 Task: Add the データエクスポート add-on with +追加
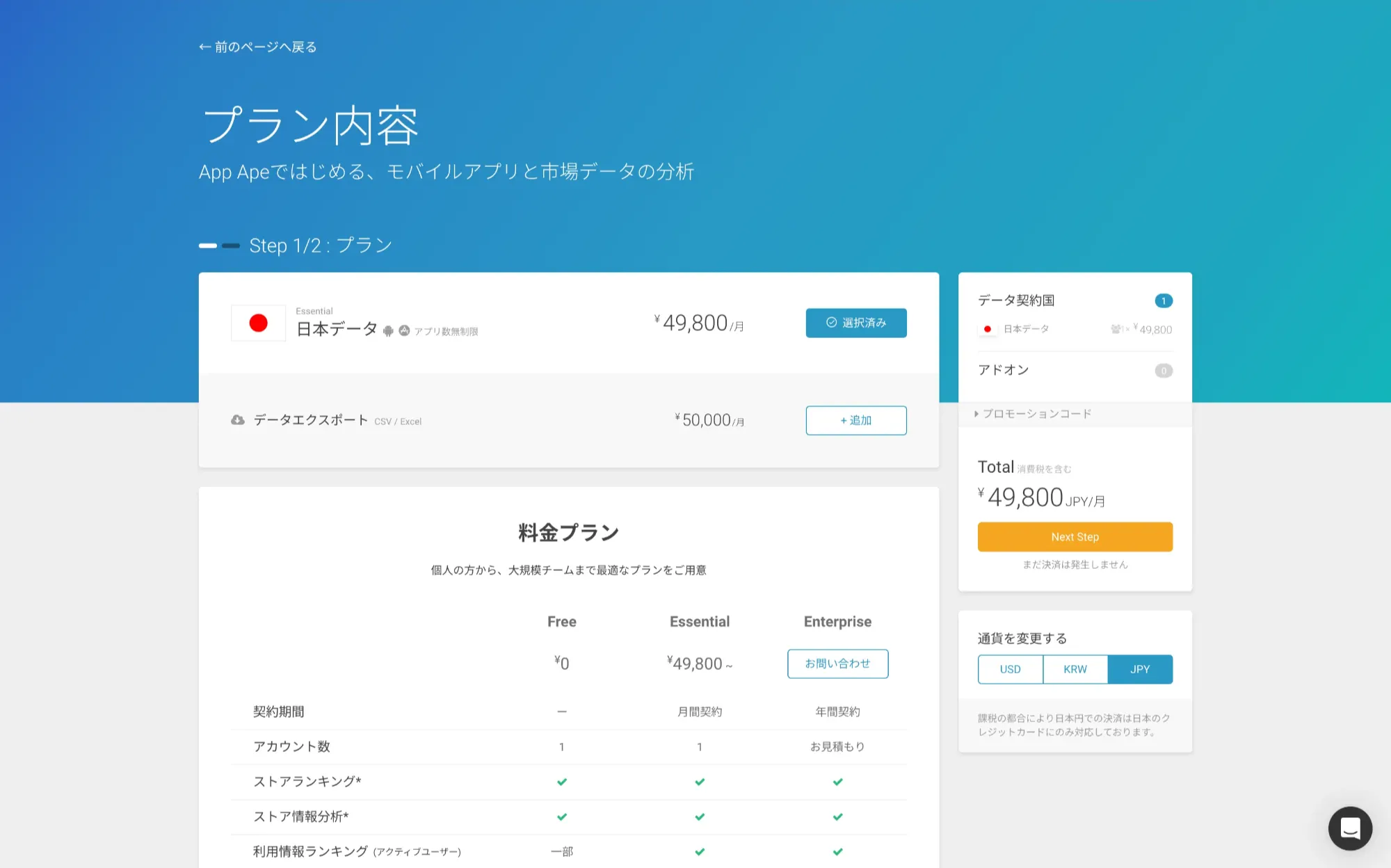click(855, 420)
